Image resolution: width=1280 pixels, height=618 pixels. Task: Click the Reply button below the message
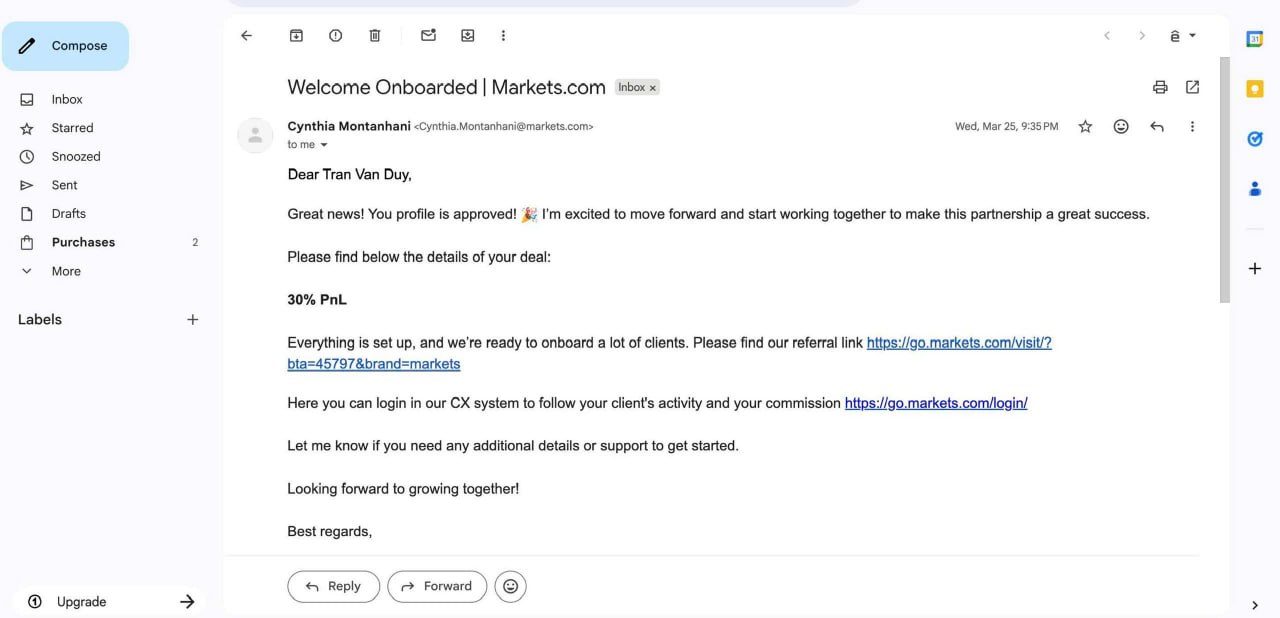333,586
